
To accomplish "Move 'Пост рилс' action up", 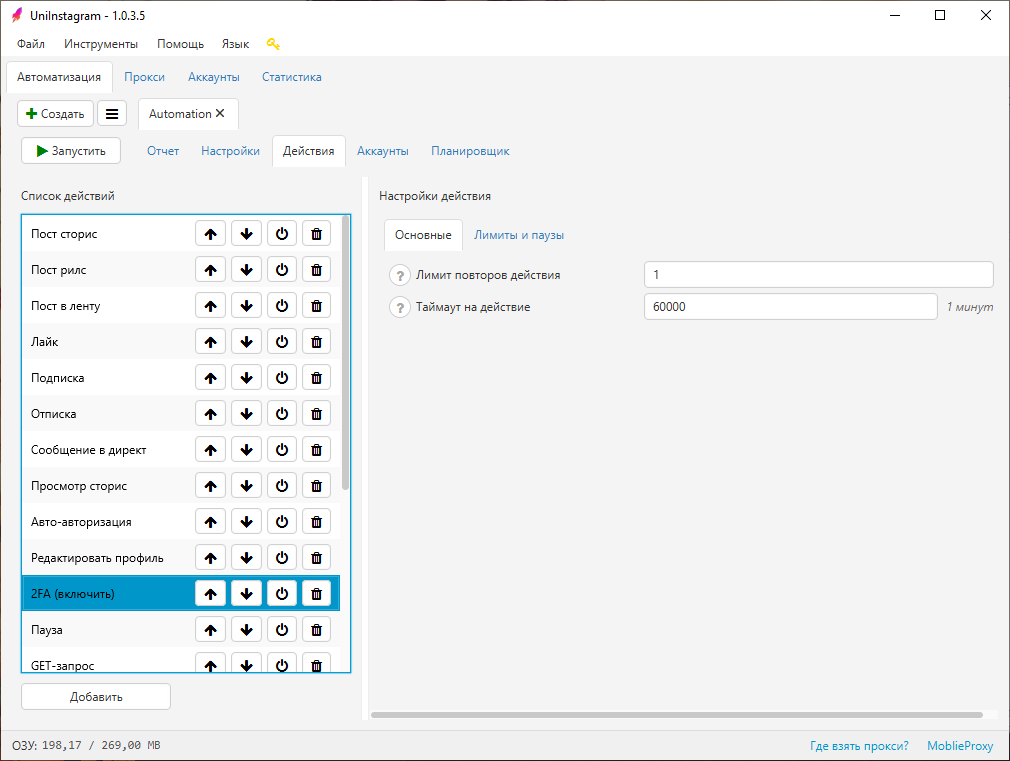I will [x=210, y=270].
